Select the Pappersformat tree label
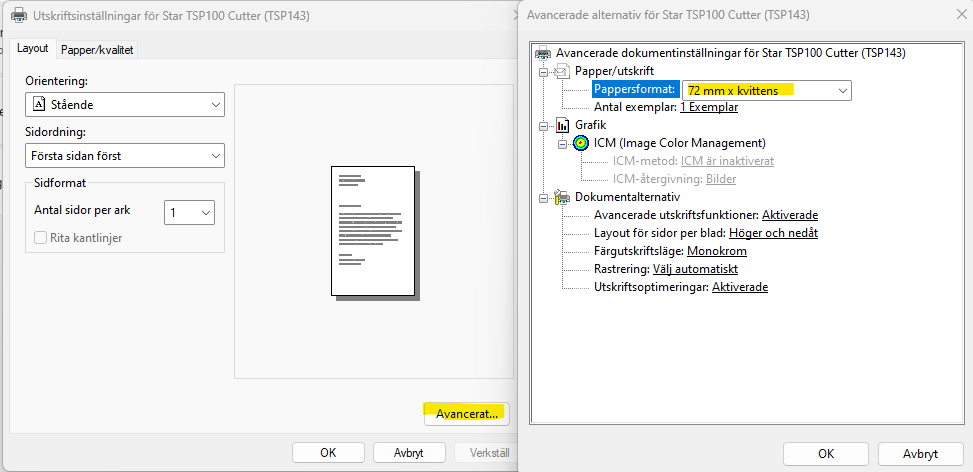This screenshot has width=973, height=472. pyautogui.click(x=634, y=90)
